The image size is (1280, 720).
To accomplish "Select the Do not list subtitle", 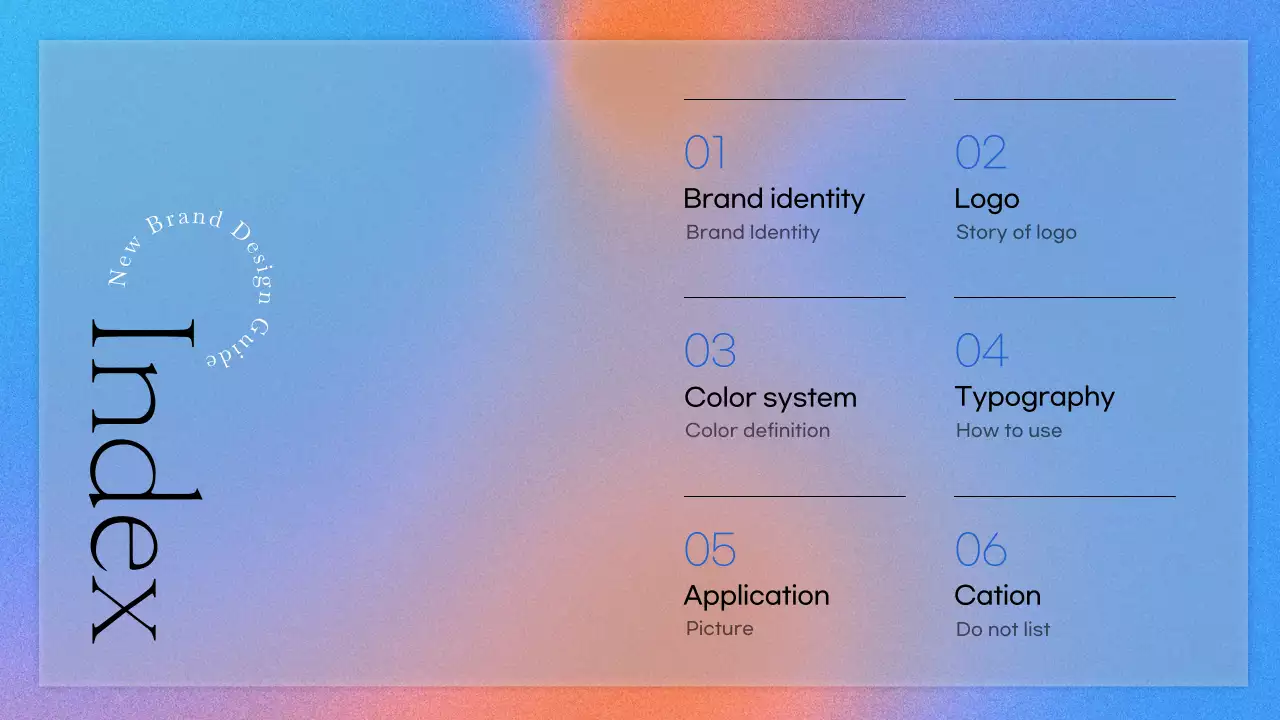I will 1002,629.
